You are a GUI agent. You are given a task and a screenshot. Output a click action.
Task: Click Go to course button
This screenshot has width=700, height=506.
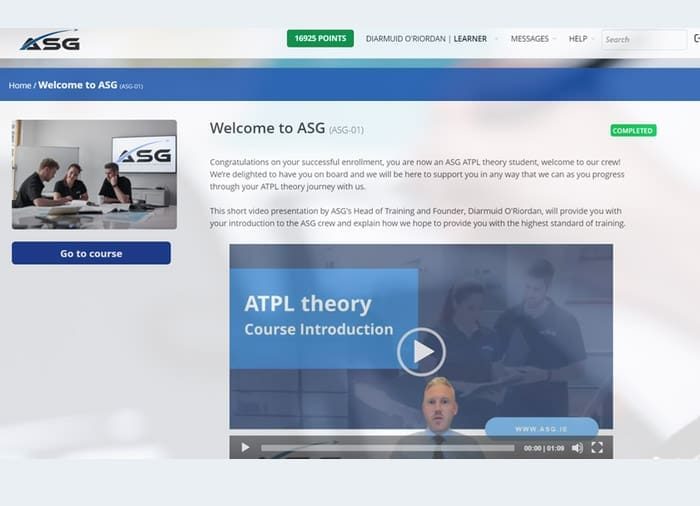(91, 253)
